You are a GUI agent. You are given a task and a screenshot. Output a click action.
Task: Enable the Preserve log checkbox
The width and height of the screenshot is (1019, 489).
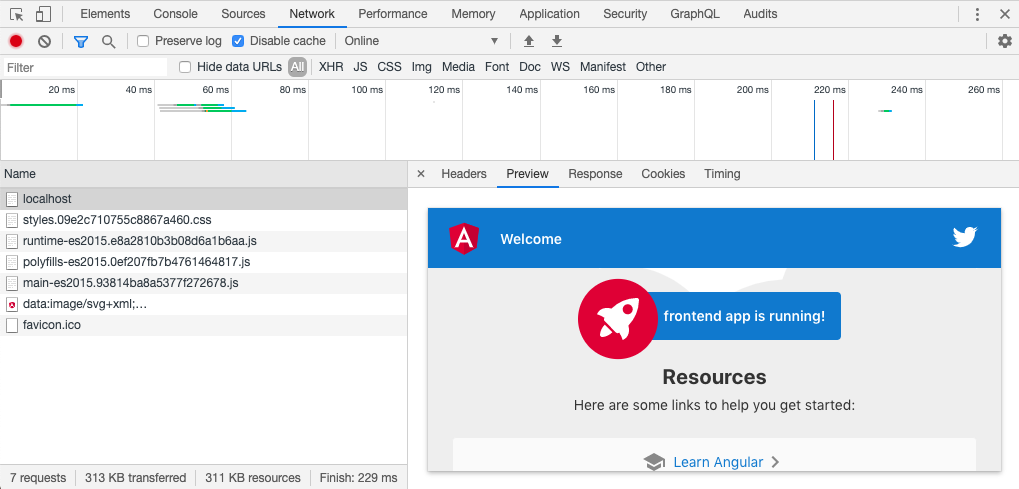coord(143,41)
